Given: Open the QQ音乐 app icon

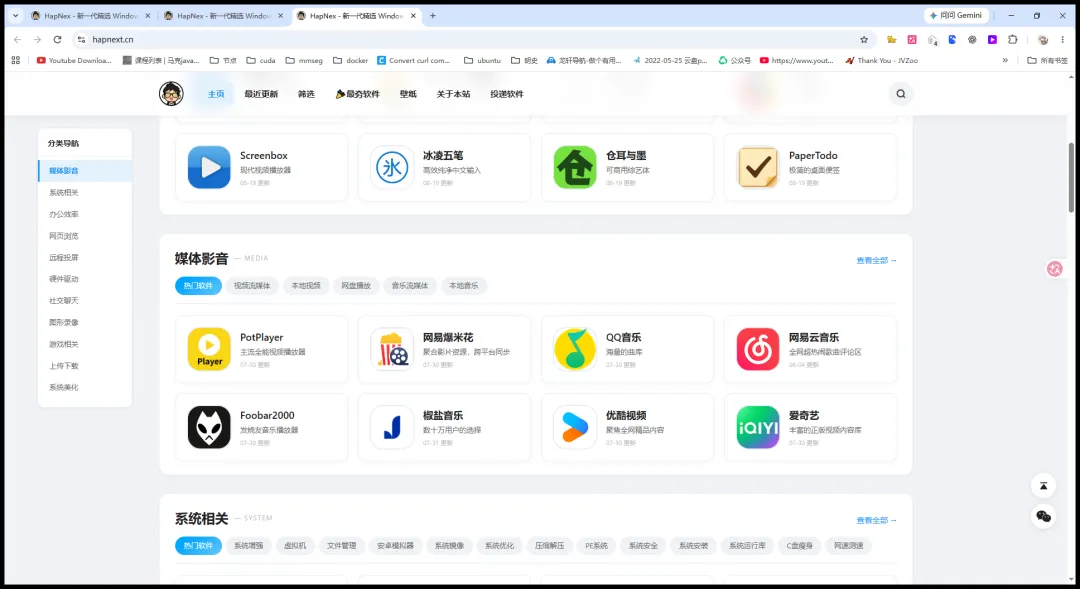Looking at the screenshot, I should [575, 349].
